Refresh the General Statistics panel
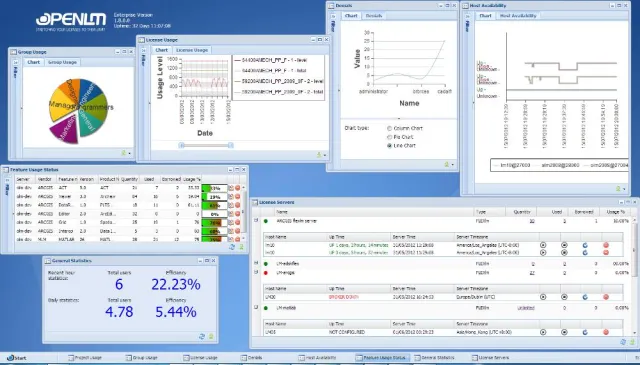The width and height of the screenshot is (640, 365). [202, 336]
